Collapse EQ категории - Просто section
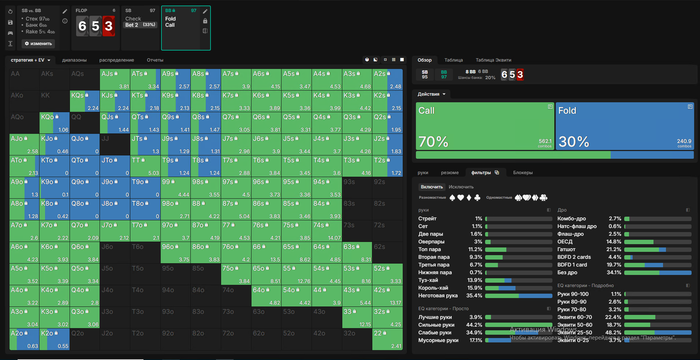700x360 pixels. point(549,308)
